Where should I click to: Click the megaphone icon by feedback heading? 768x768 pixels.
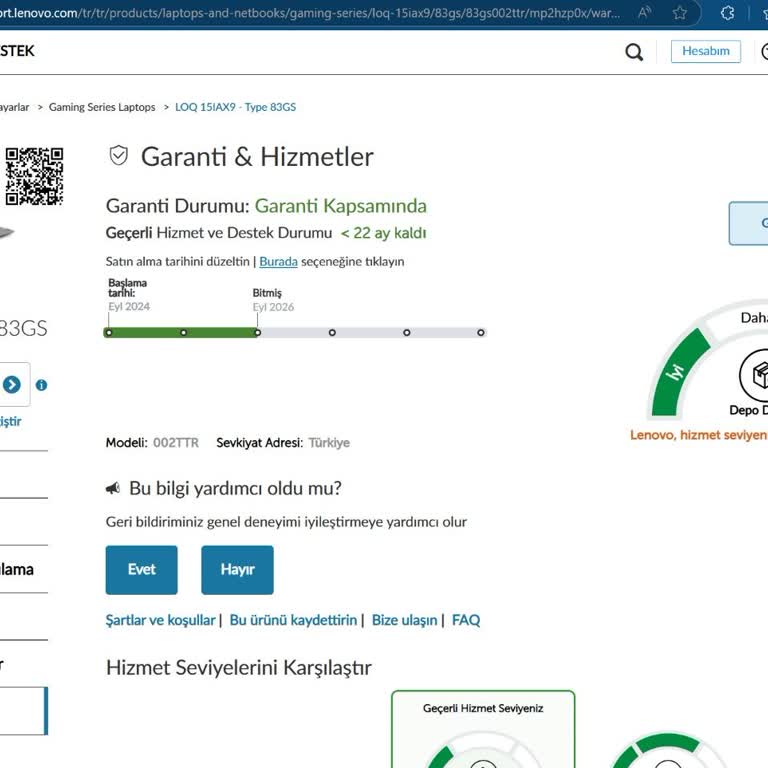tap(113, 488)
